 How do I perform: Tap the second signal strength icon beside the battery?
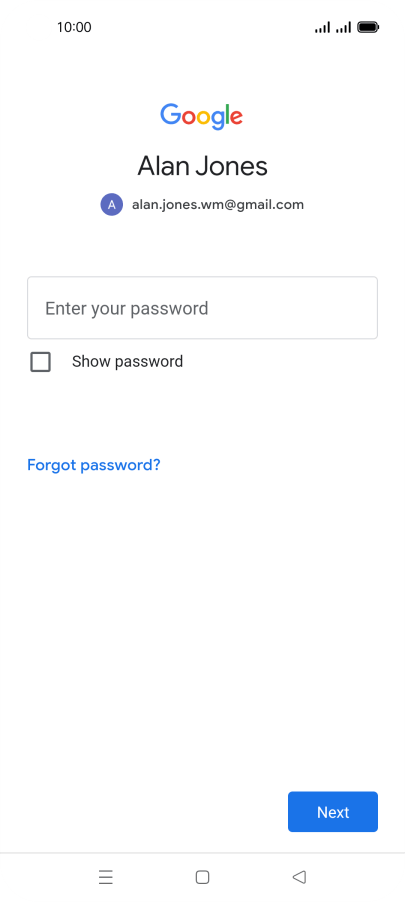click(x=343, y=27)
